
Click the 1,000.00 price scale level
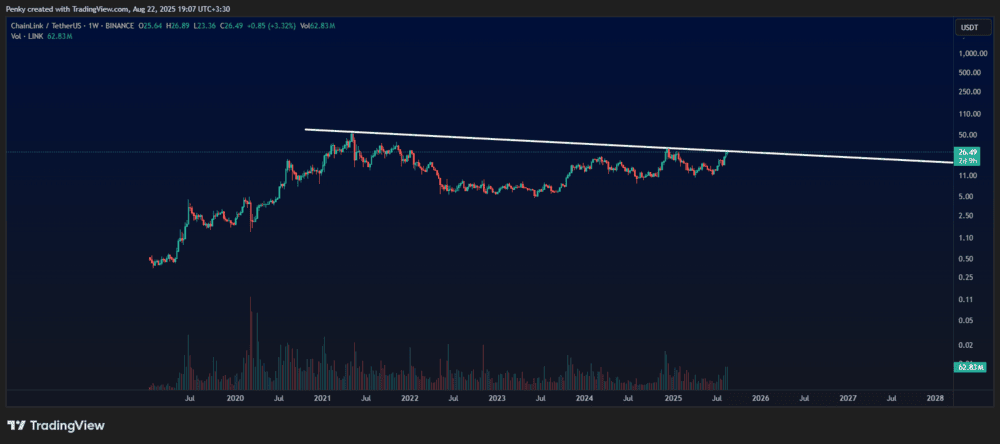973,54
